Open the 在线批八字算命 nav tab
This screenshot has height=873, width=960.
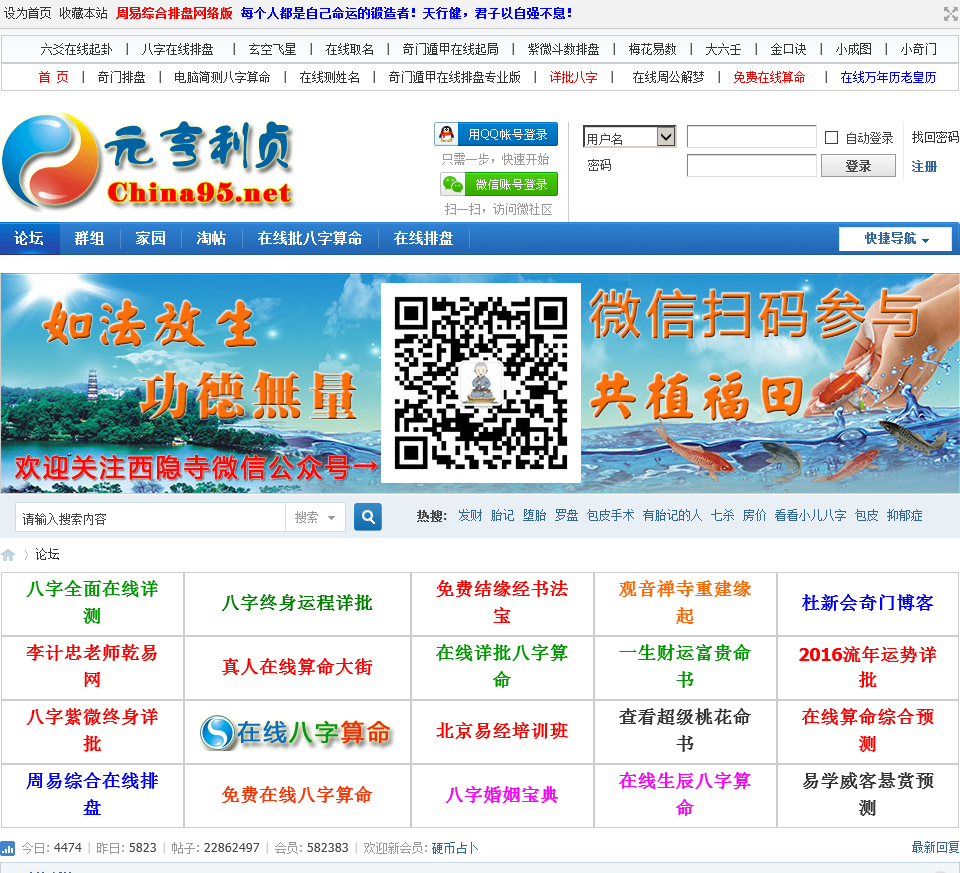[x=310, y=239]
